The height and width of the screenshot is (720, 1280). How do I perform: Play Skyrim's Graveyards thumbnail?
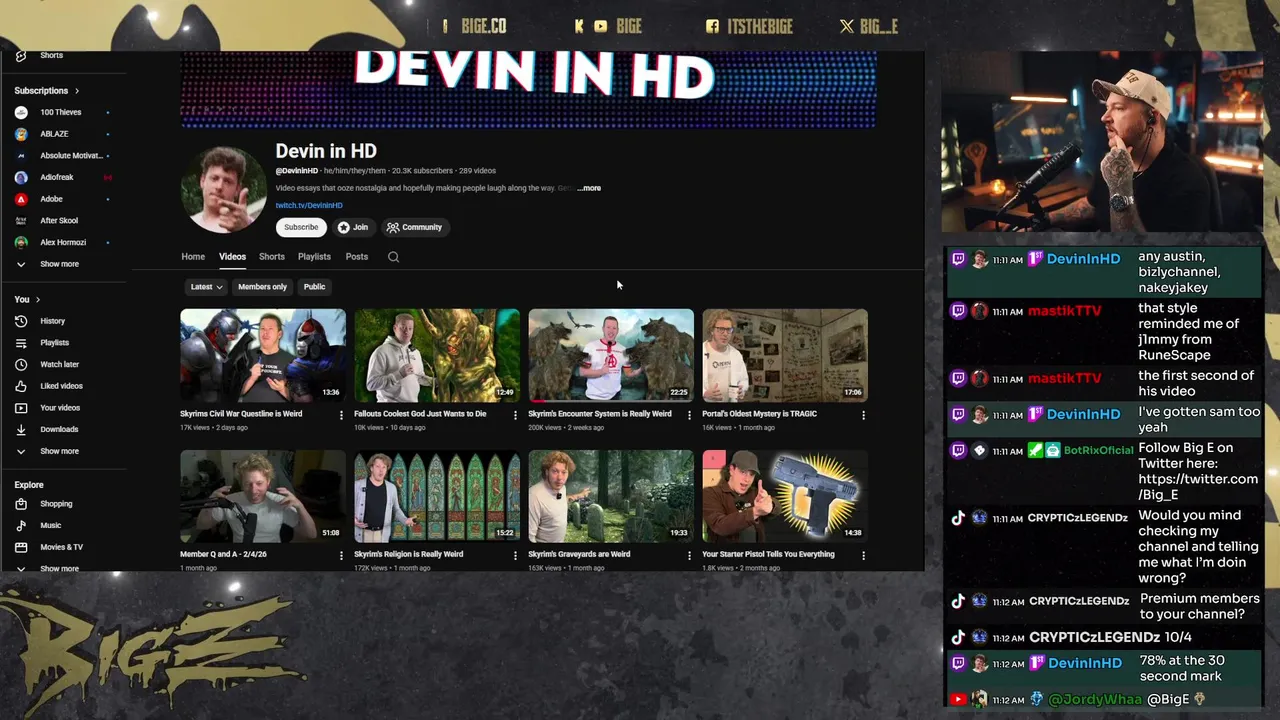[x=611, y=496]
